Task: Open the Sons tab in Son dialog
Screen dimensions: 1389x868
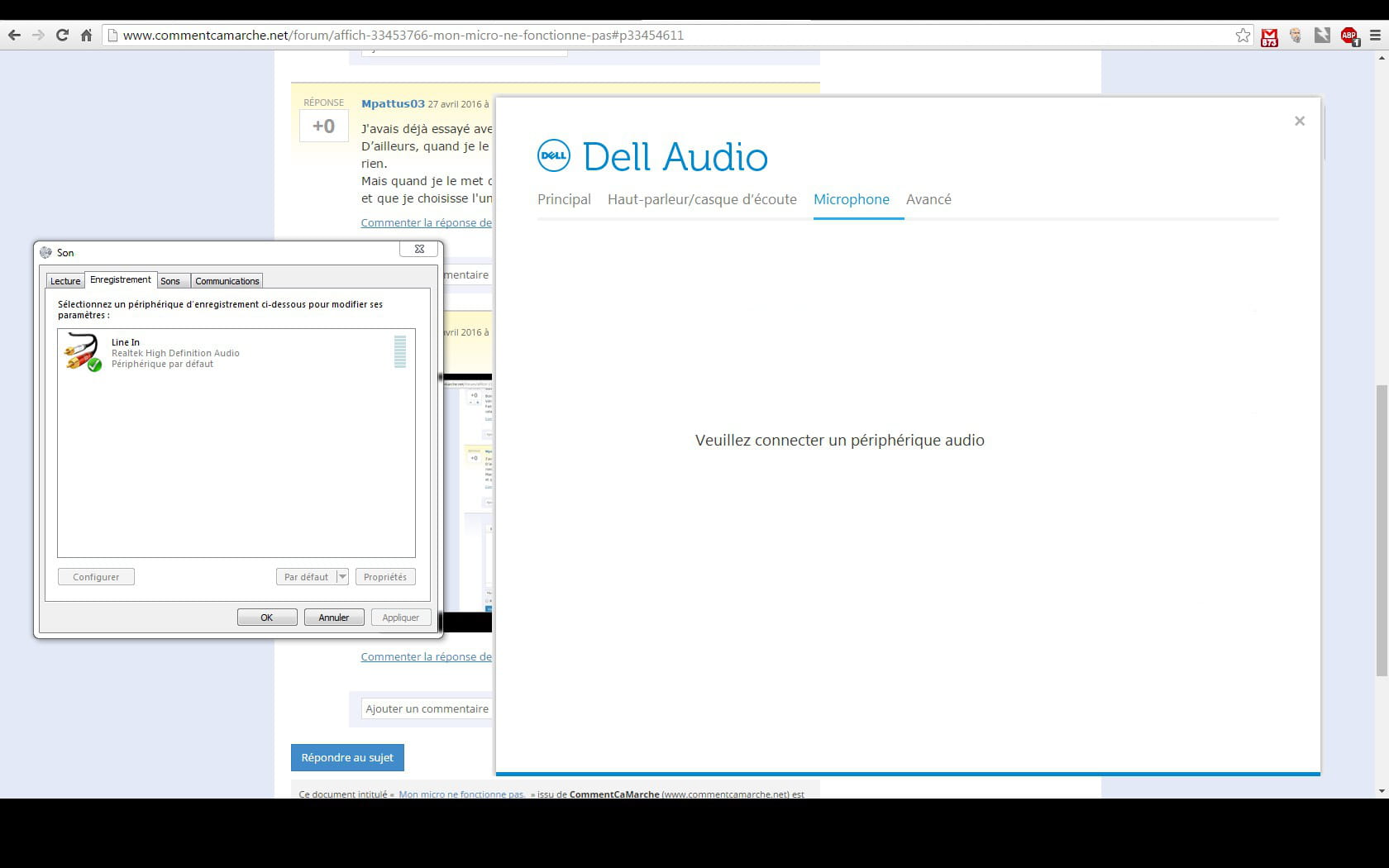Action: point(170,281)
